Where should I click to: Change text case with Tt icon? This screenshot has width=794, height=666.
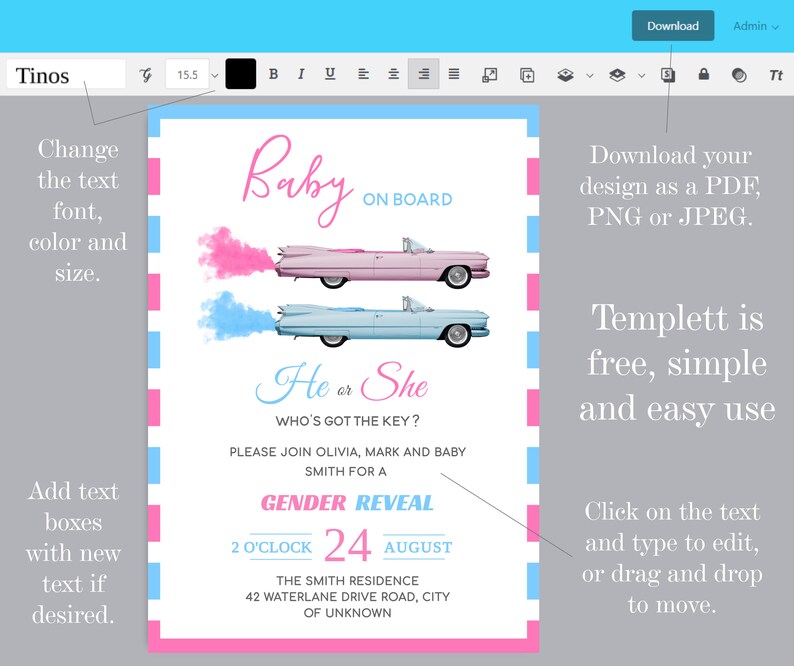coord(776,75)
